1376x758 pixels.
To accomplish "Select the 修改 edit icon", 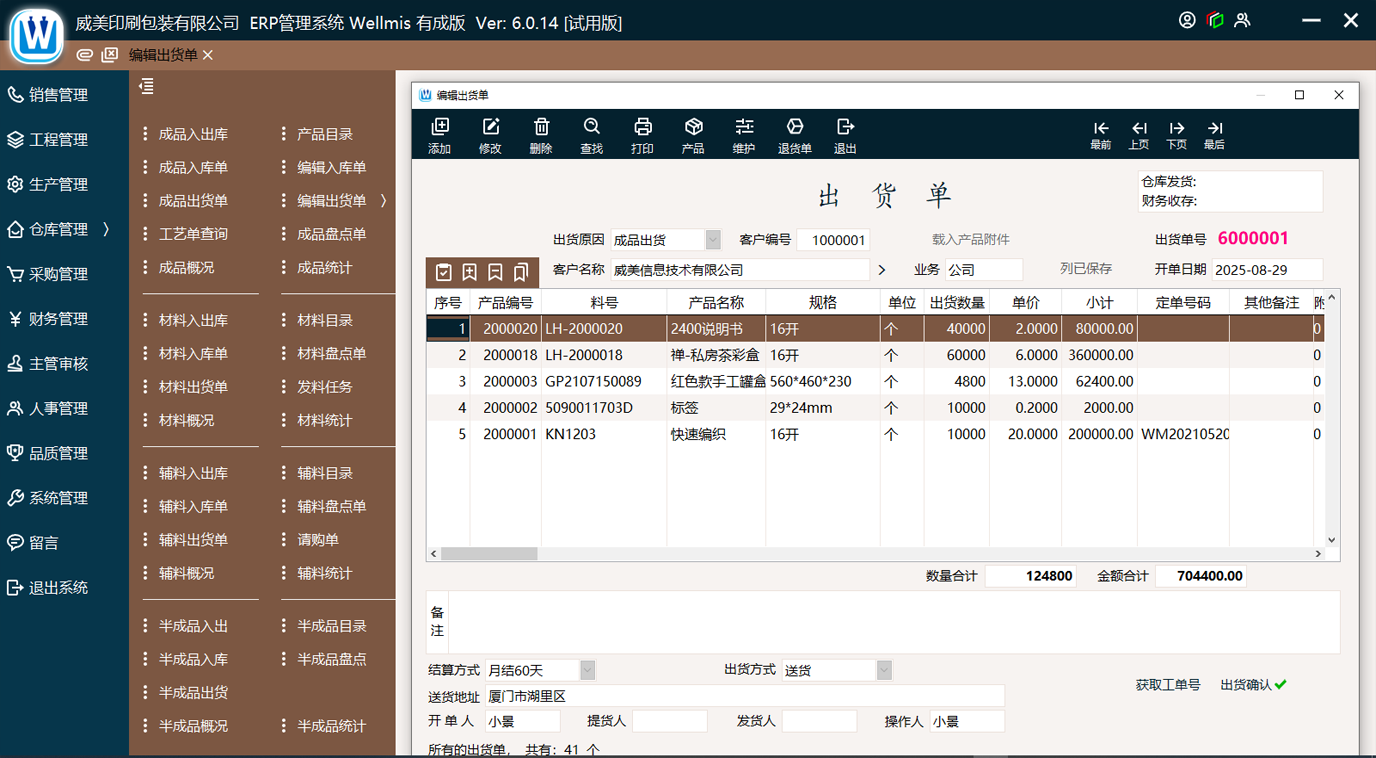I will 491,133.
